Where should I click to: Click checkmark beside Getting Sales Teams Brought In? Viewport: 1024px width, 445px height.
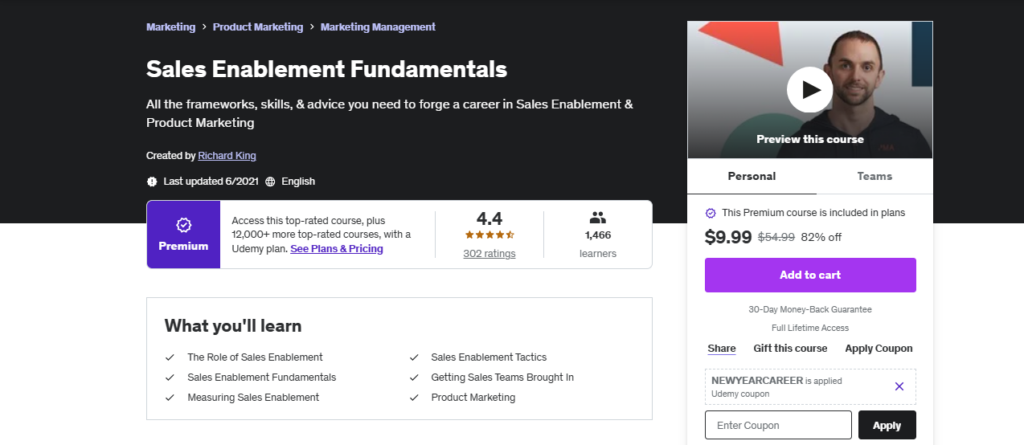click(x=414, y=378)
